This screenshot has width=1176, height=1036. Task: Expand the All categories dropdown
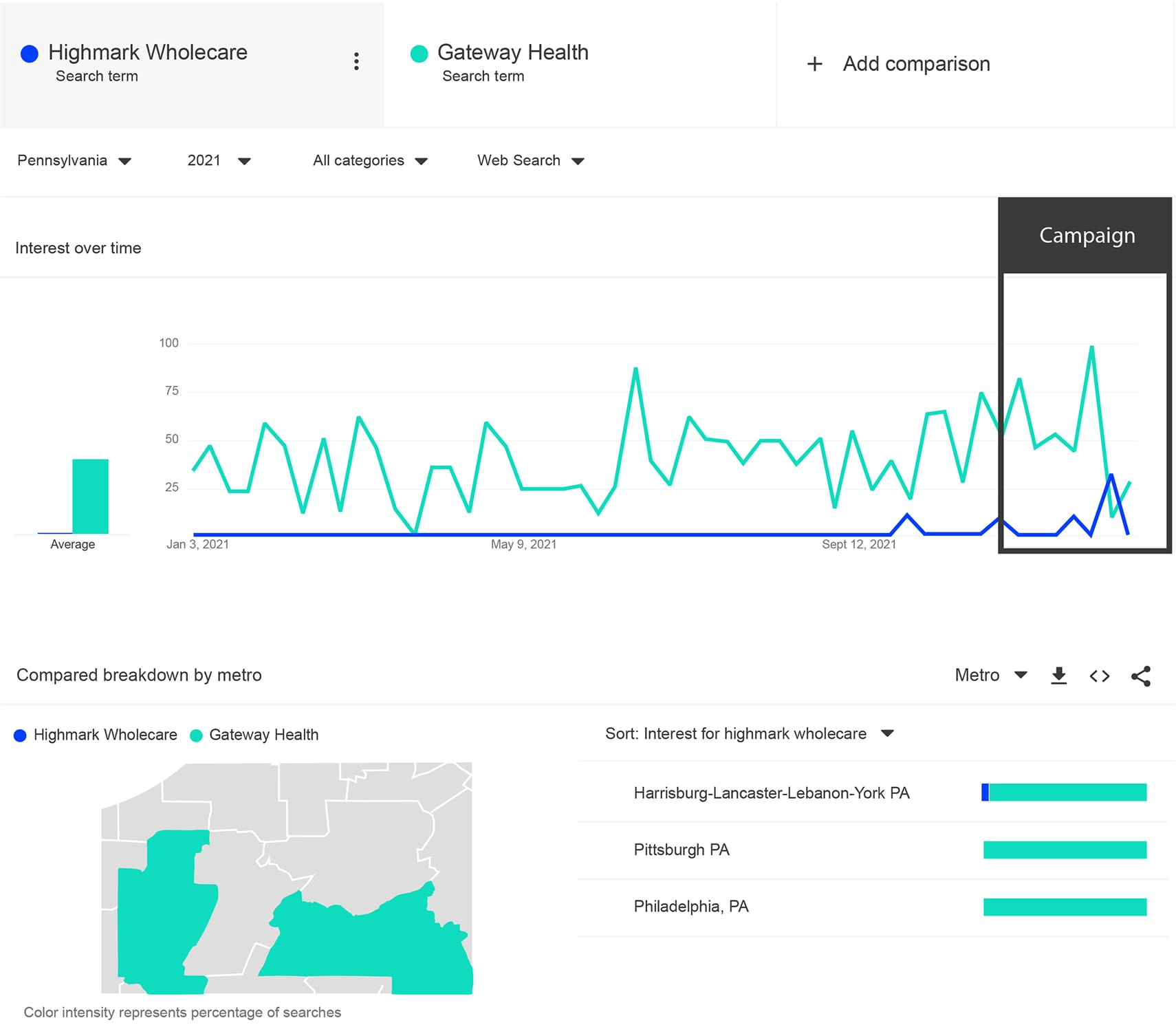pos(370,160)
